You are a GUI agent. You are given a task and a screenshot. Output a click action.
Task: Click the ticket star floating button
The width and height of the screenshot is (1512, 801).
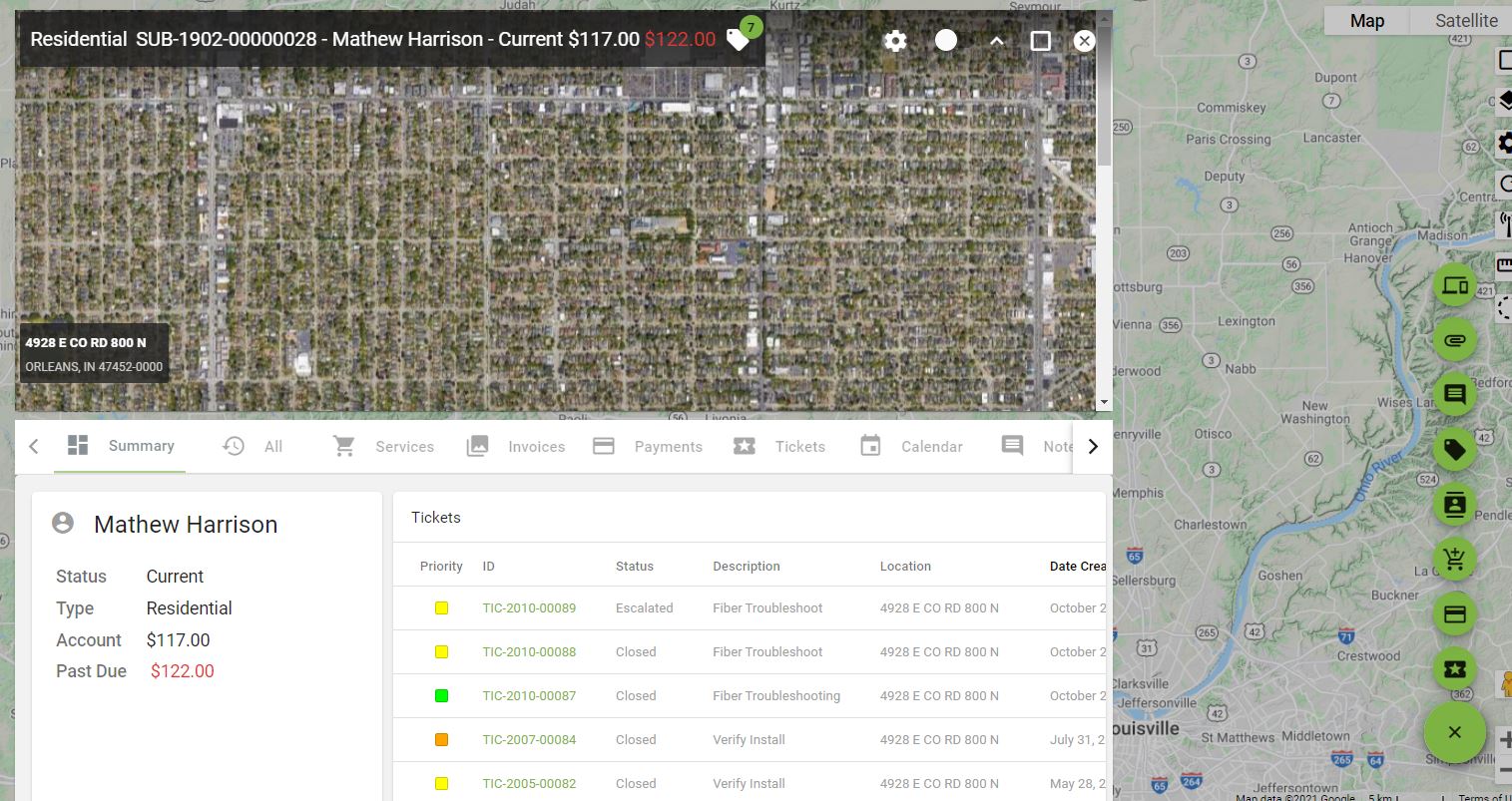pos(1455,668)
